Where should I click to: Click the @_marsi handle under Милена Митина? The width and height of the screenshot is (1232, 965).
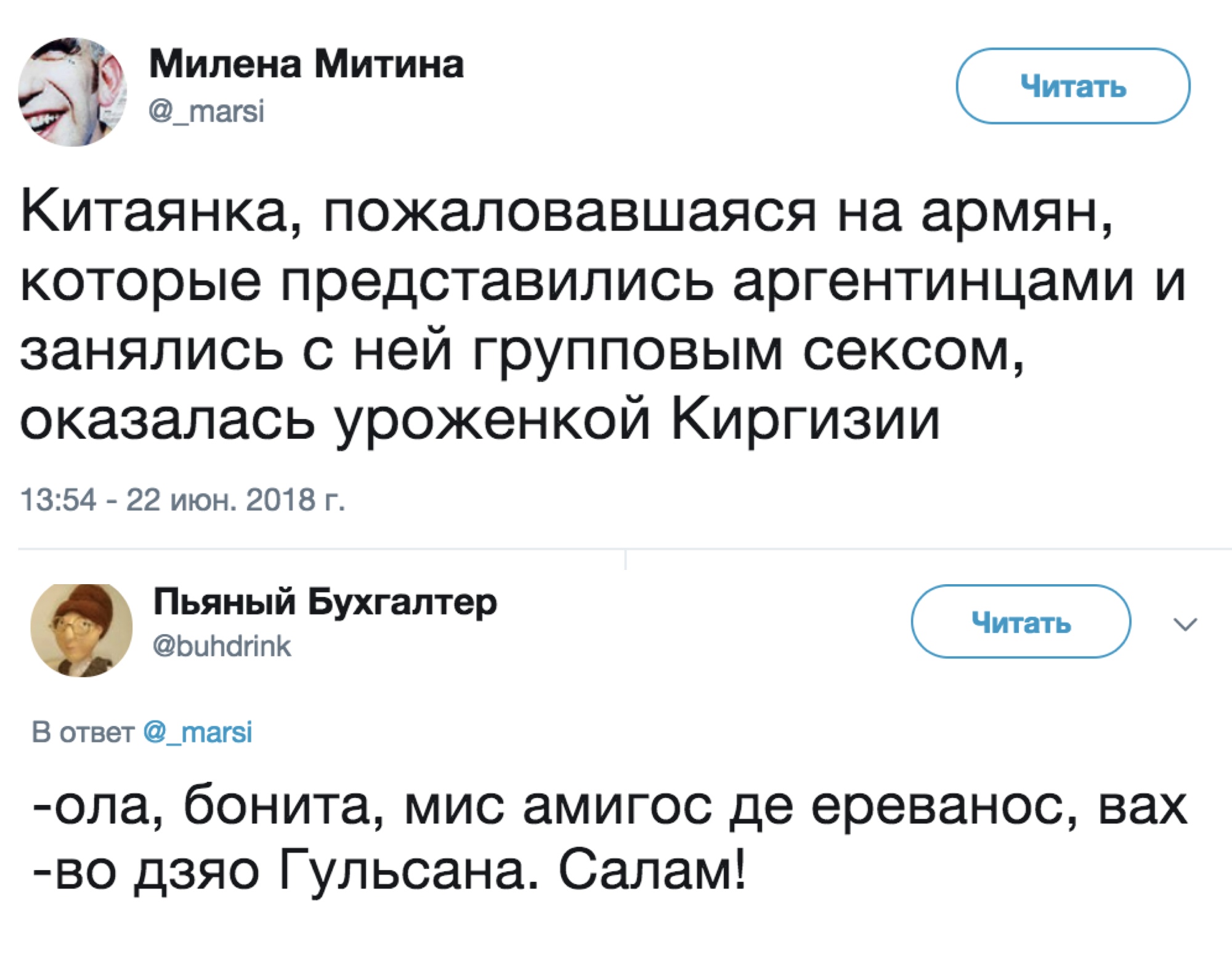click(206, 112)
